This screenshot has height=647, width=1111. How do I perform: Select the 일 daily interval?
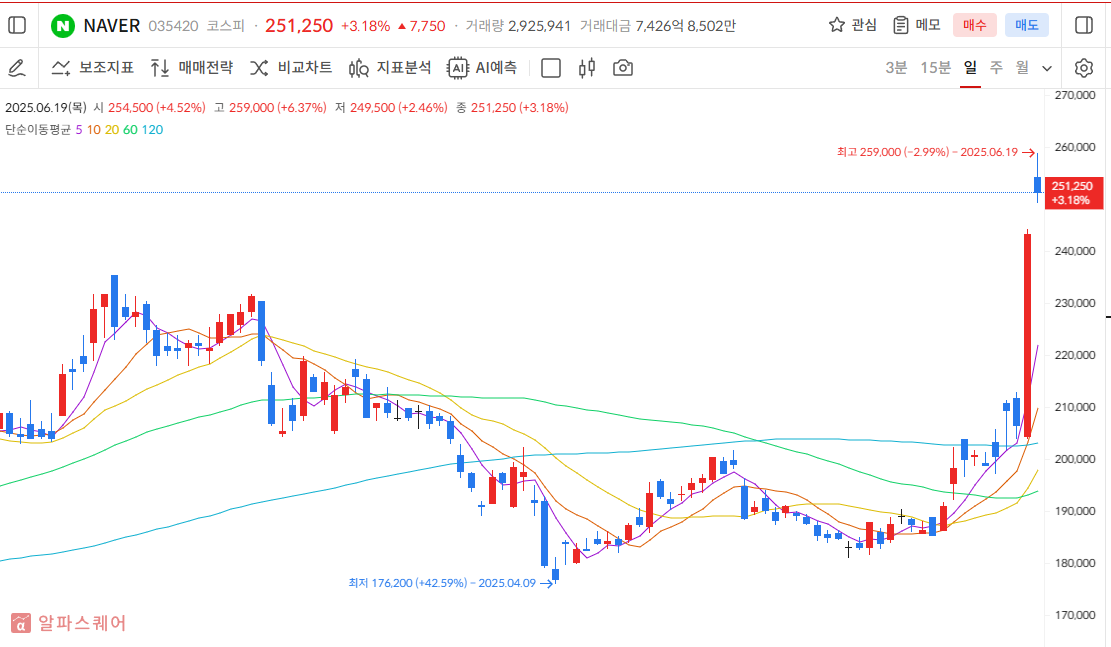point(970,68)
